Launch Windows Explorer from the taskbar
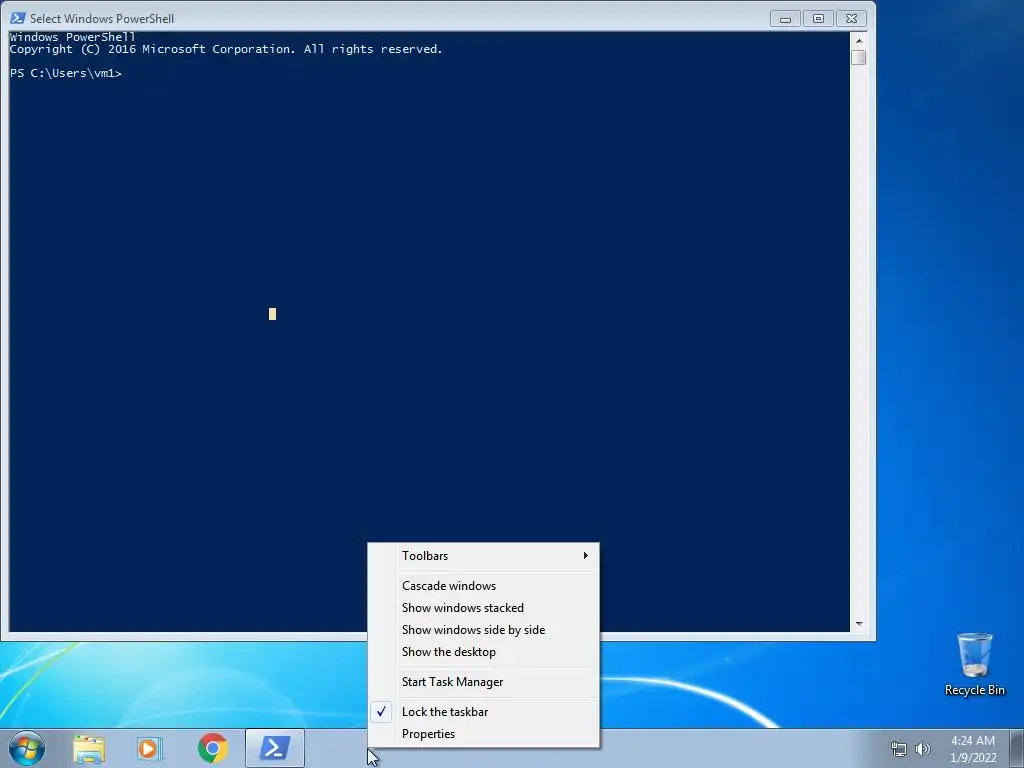Viewport: 1024px width, 768px height. [89, 748]
